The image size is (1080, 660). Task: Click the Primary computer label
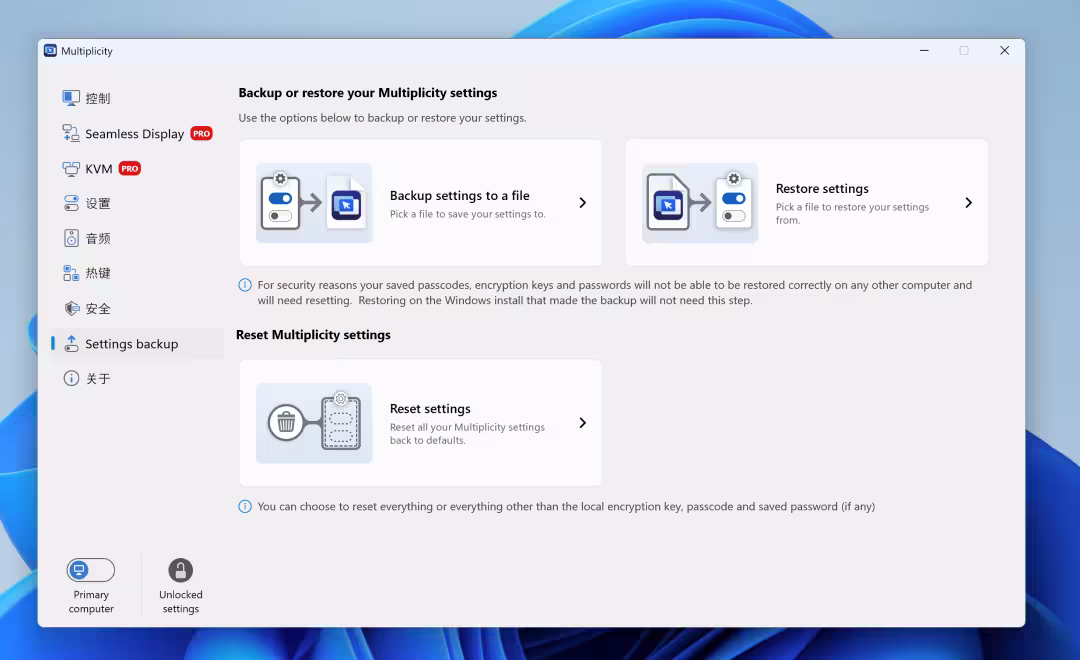(91, 601)
